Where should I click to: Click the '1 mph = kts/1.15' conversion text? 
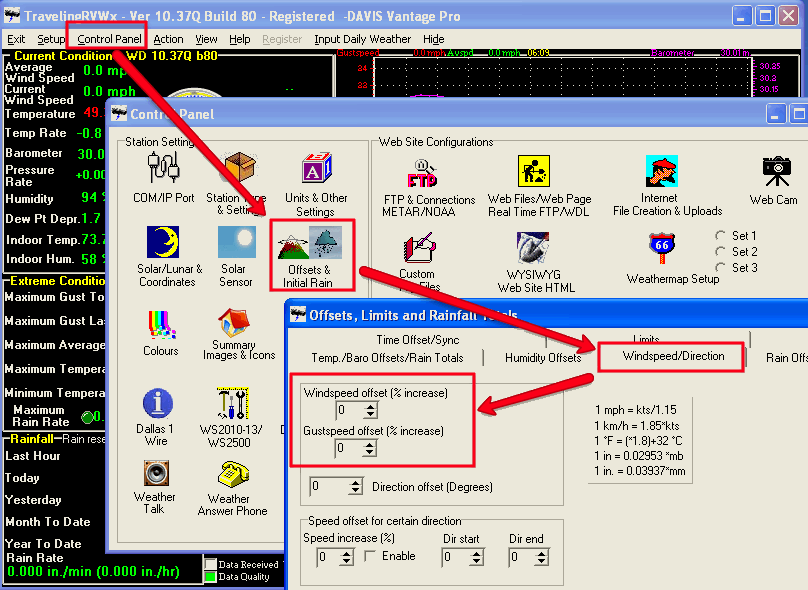point(635,410)
